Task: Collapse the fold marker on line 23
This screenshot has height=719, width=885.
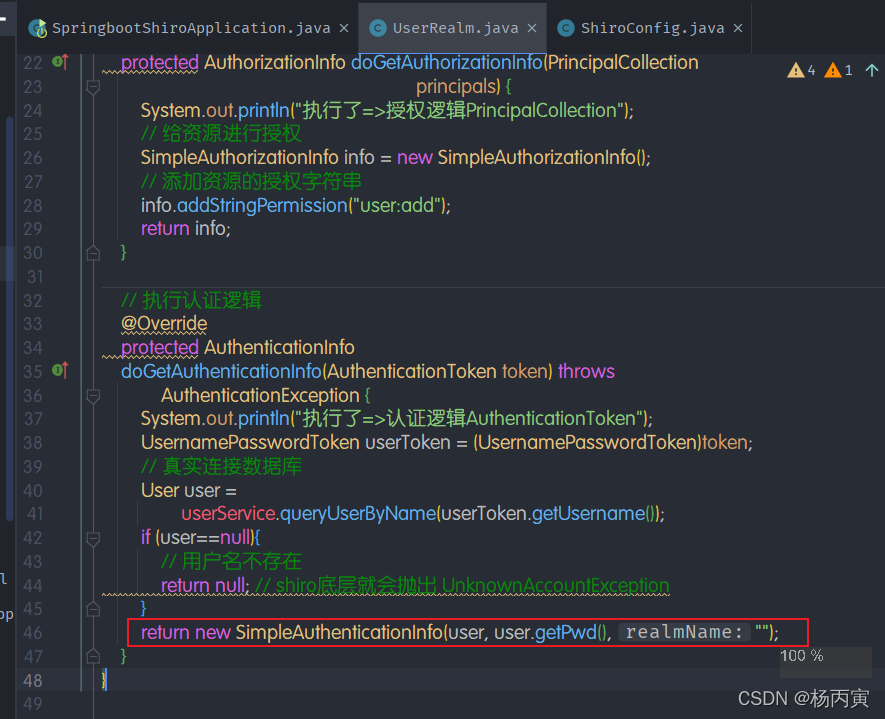Action: (93, 87)
